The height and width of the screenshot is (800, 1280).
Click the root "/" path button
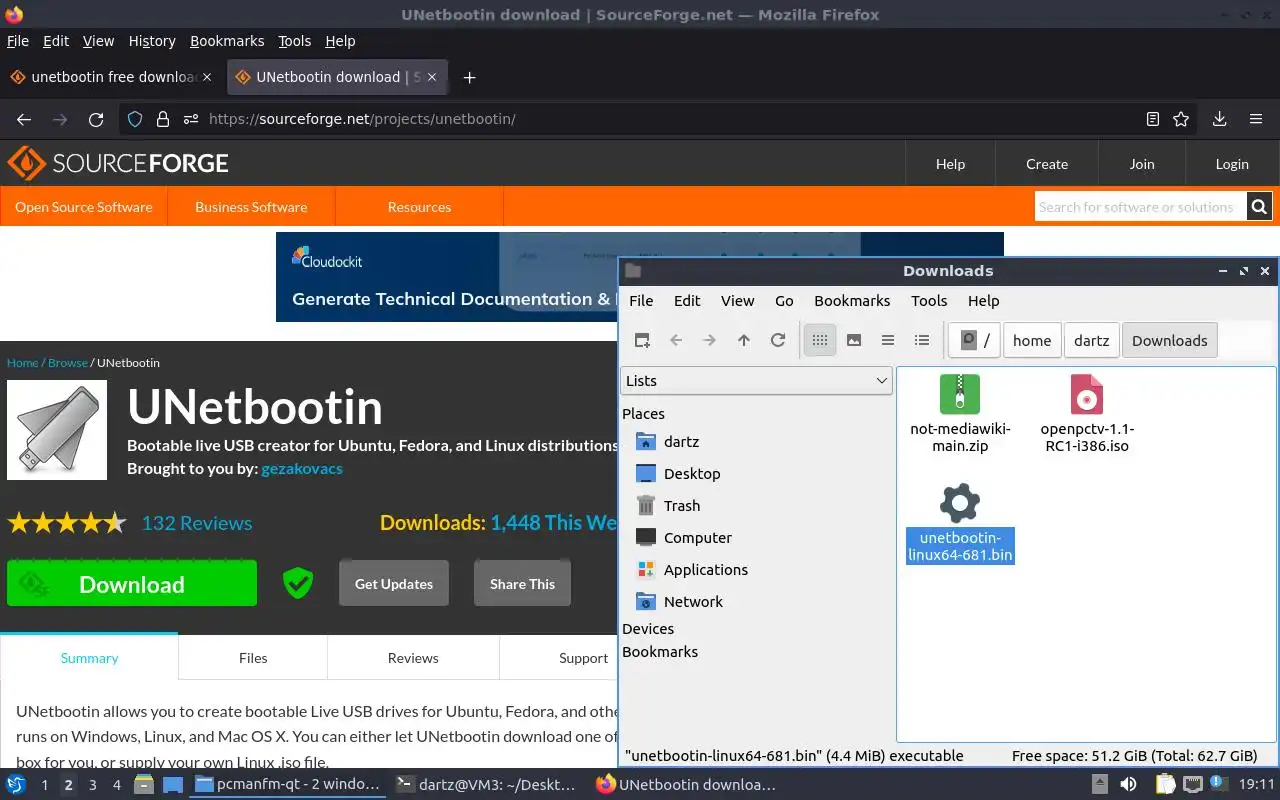(x=974, y=340)
